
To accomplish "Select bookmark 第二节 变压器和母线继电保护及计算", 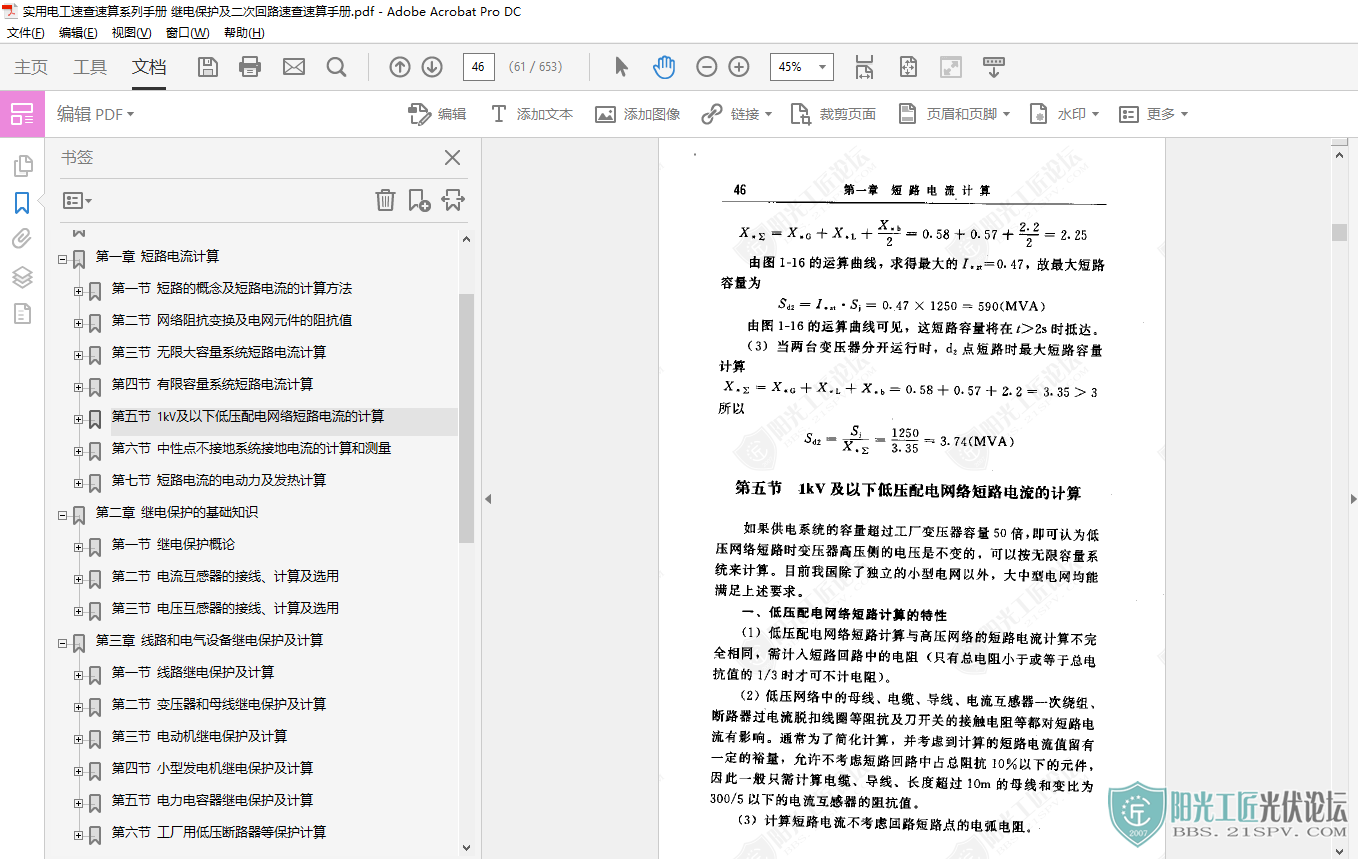I will pyautogui.click(x=219, y=704).
